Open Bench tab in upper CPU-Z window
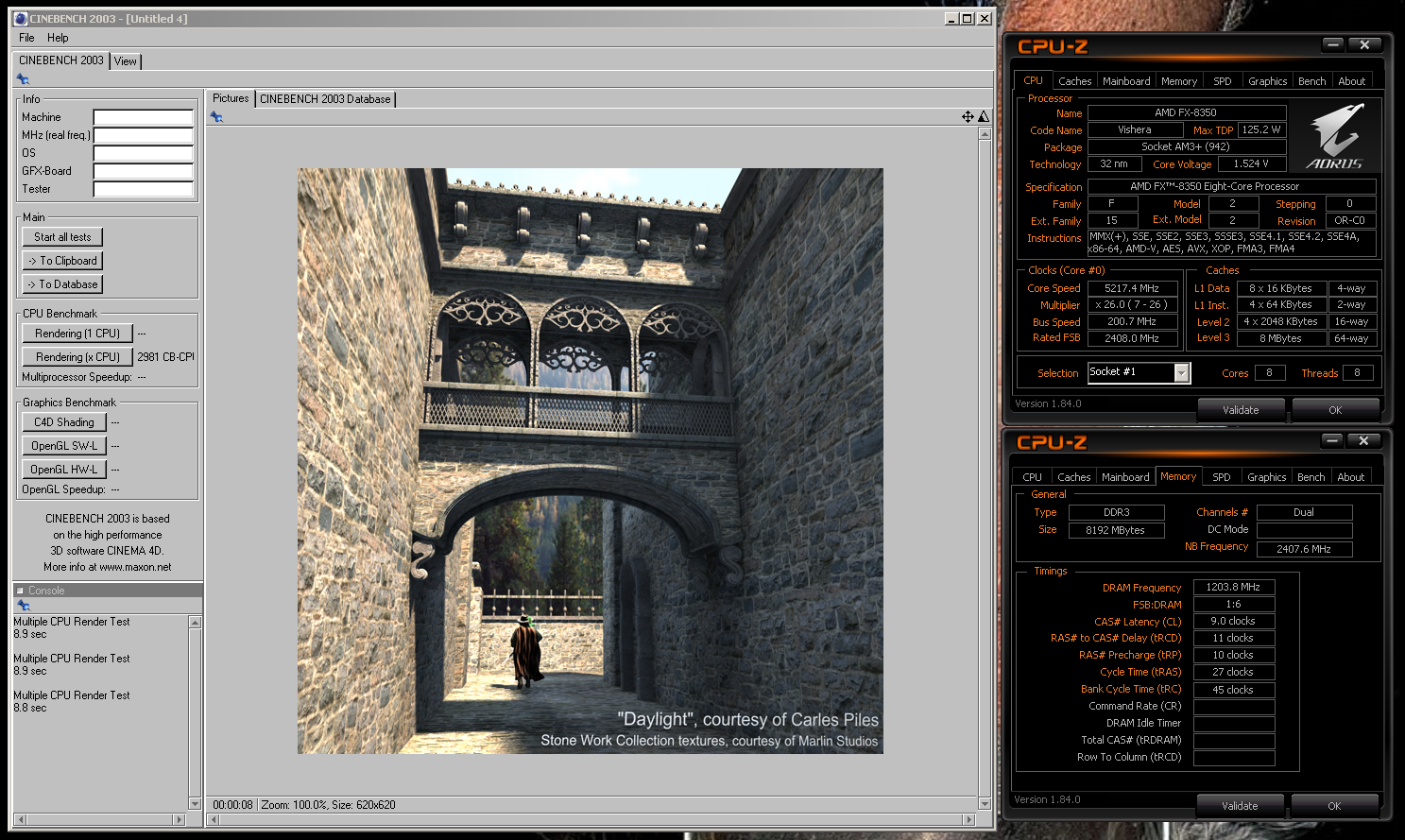Screen dimensions: 1405x840 click(x=1311, y=81)
